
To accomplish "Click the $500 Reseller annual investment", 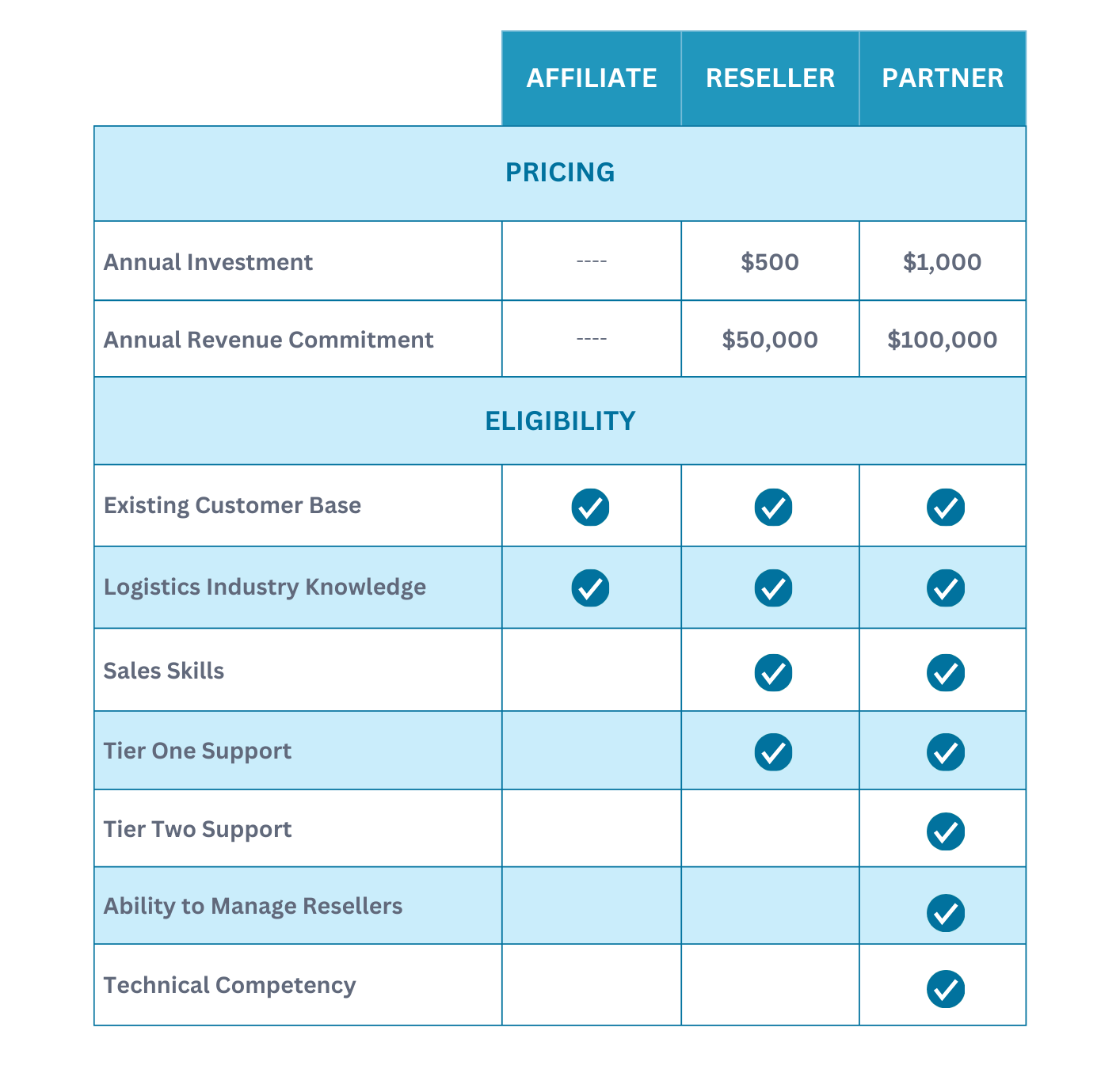I will 770,262.
